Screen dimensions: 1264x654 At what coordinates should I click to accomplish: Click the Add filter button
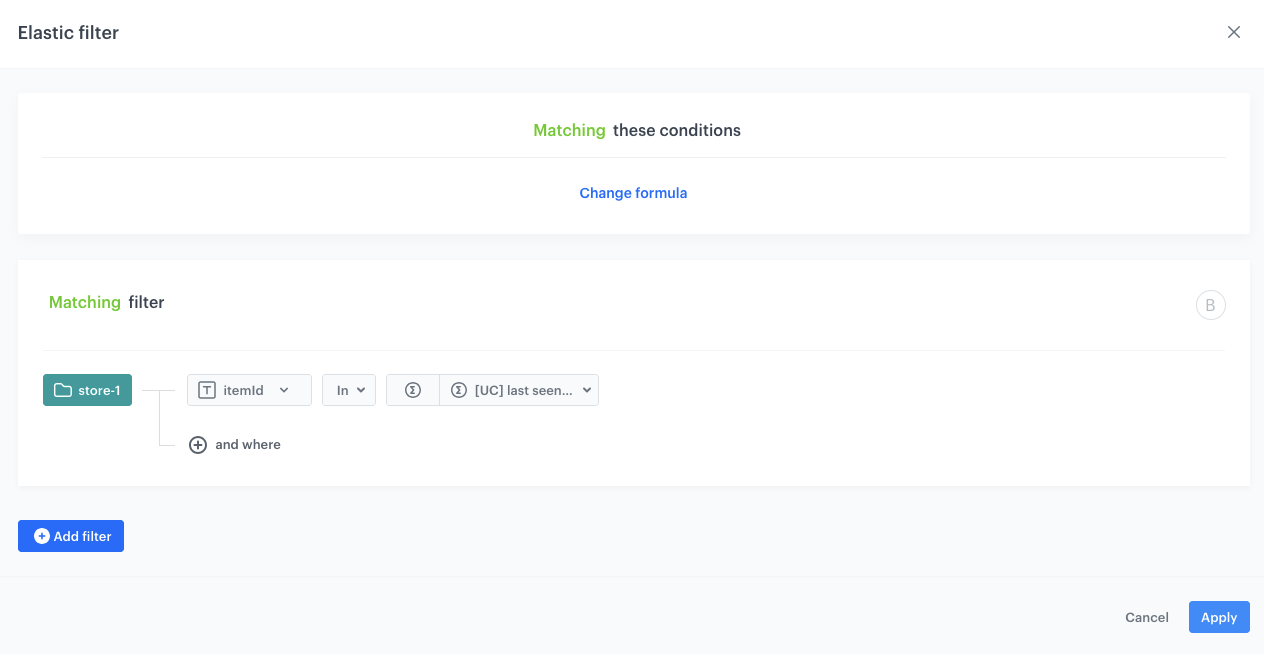pos(70,536)
